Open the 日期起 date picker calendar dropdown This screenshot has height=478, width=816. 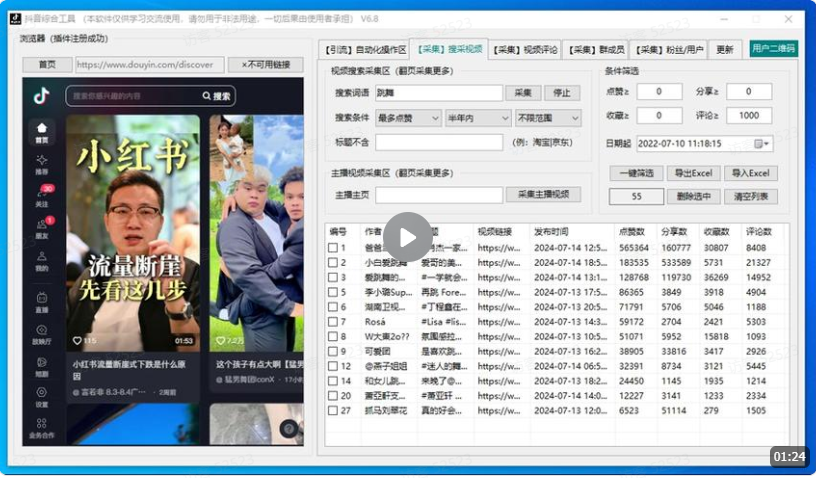coord(764,143)
